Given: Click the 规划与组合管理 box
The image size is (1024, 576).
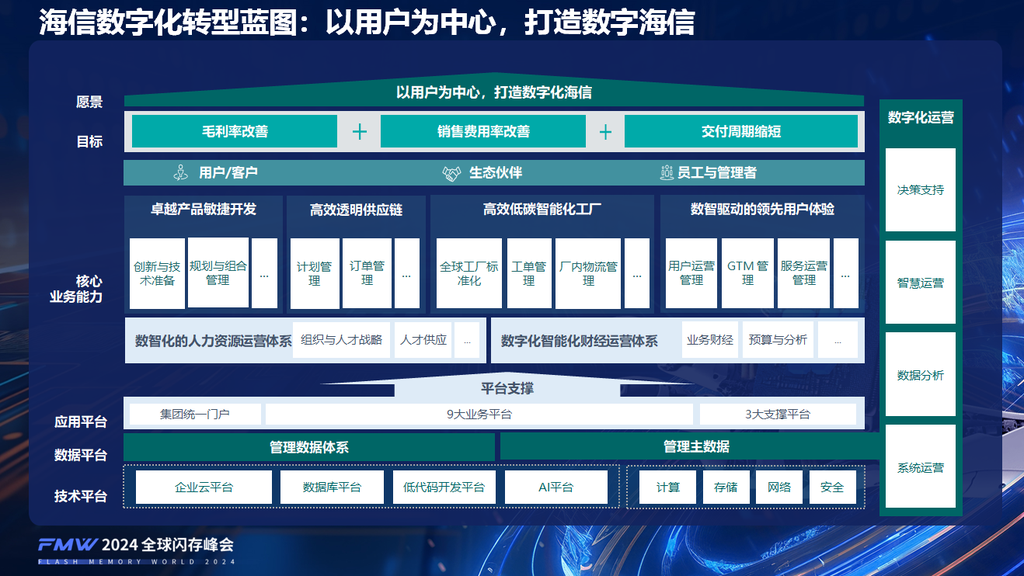Looking at the screenshot, I should pyautogui.click(x=217, y=273).
